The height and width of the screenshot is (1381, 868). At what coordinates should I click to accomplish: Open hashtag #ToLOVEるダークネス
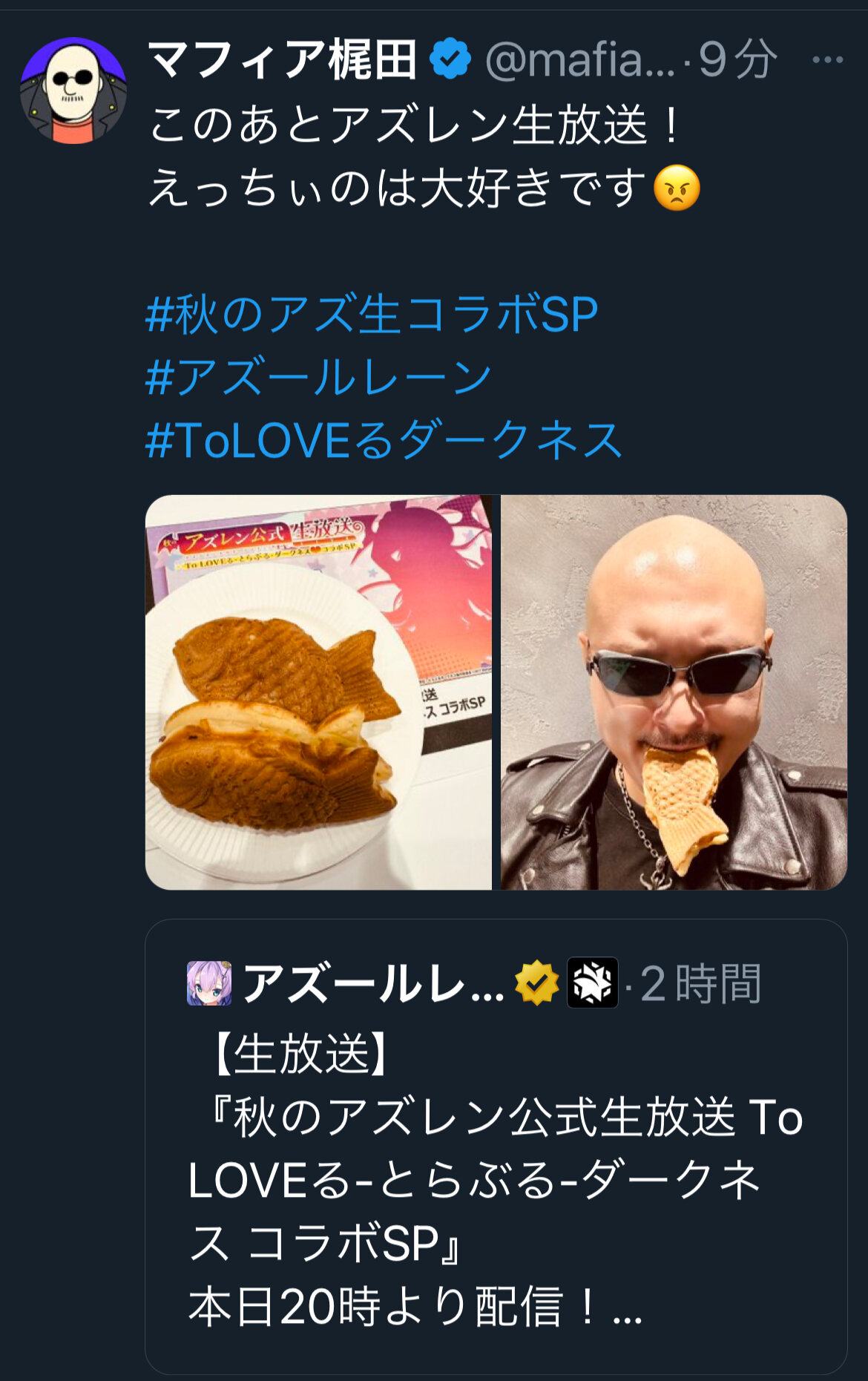(384, 440)
